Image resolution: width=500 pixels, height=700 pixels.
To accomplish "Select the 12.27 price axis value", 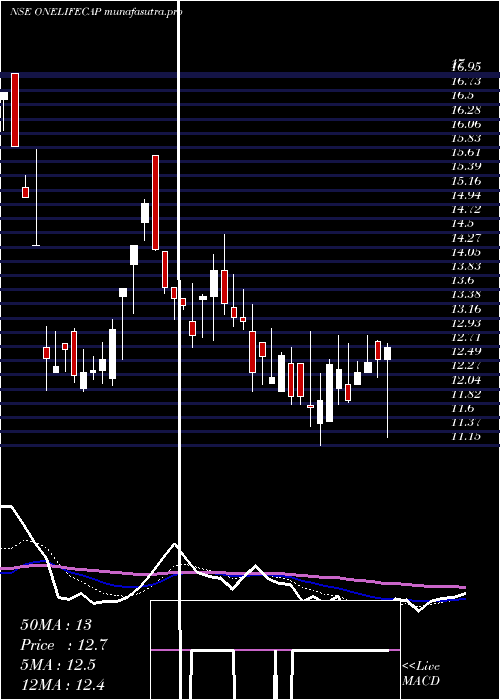I will 466,366.
